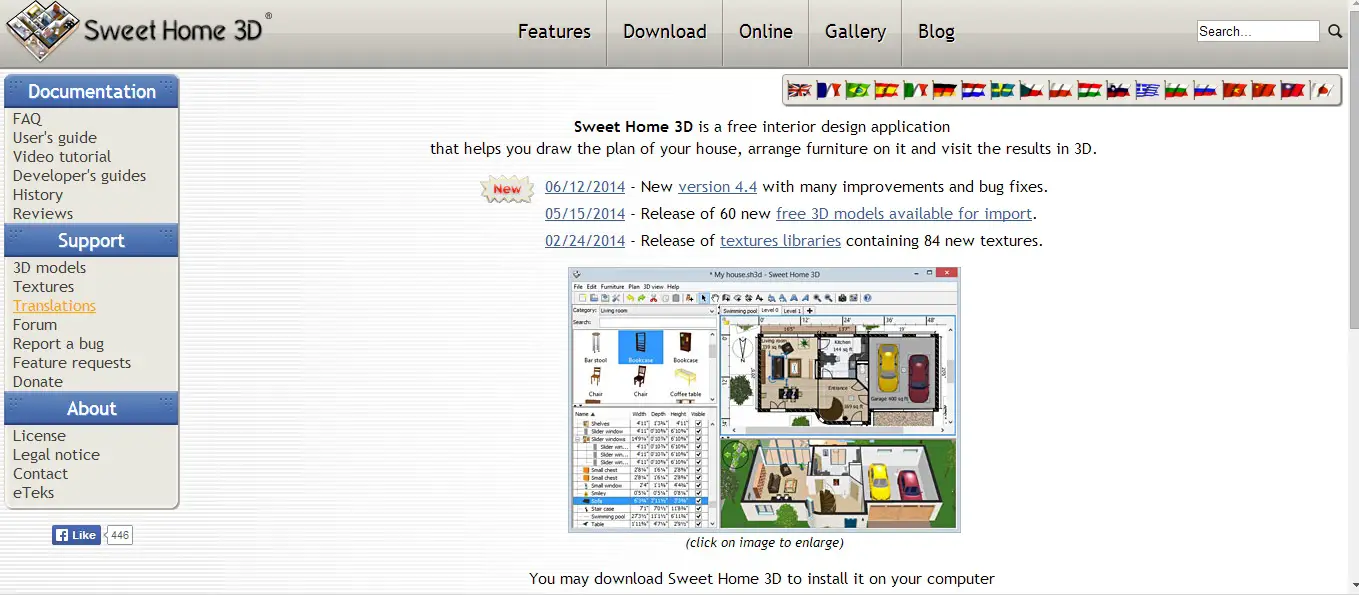The width and height of the screenshot is (1359, 595).
Task: Select the Italian flag language icon
Action: (915, 91)
